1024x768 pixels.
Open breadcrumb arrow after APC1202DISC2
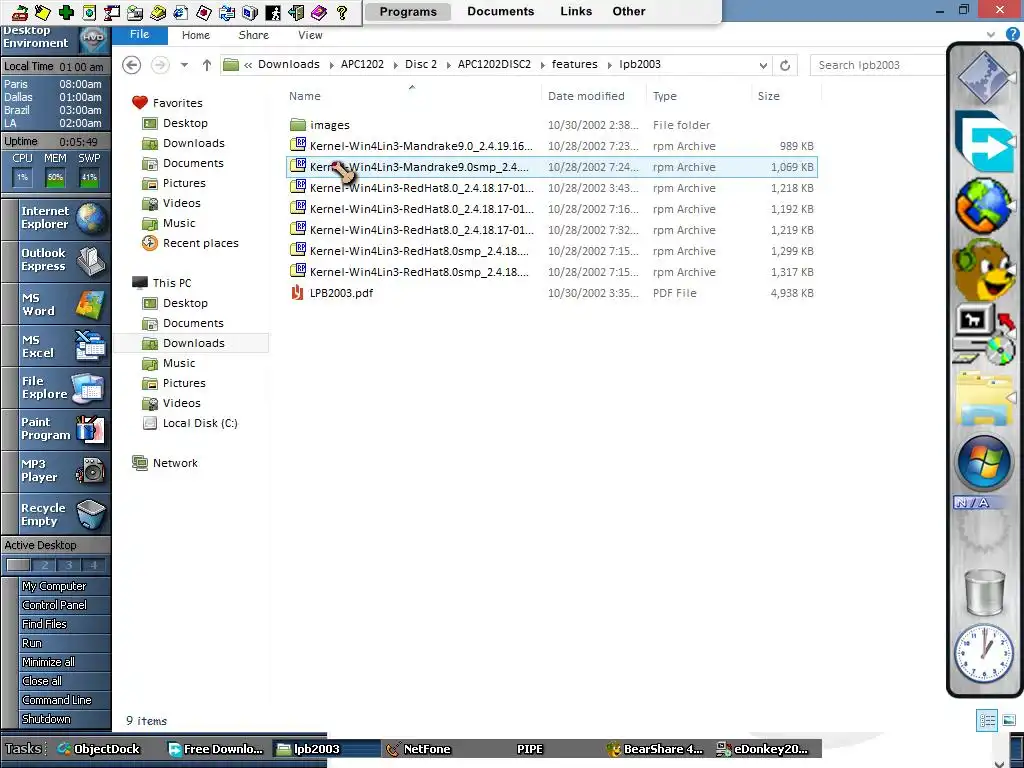[542, 65]
